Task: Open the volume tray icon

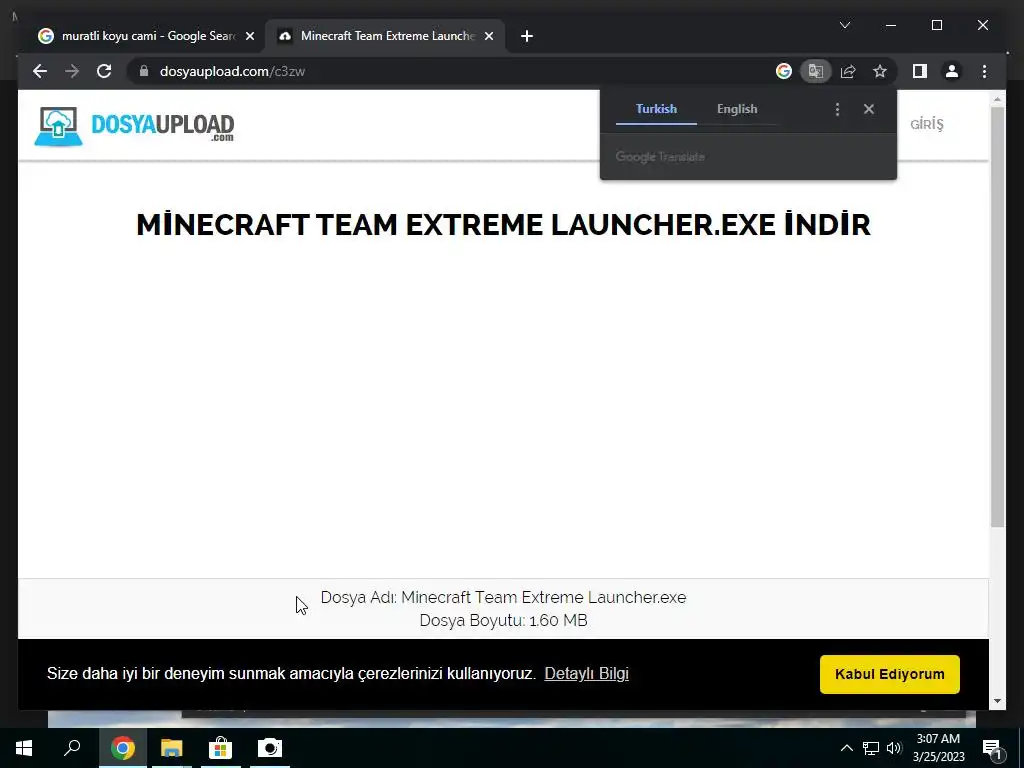Action: (894, 748)
